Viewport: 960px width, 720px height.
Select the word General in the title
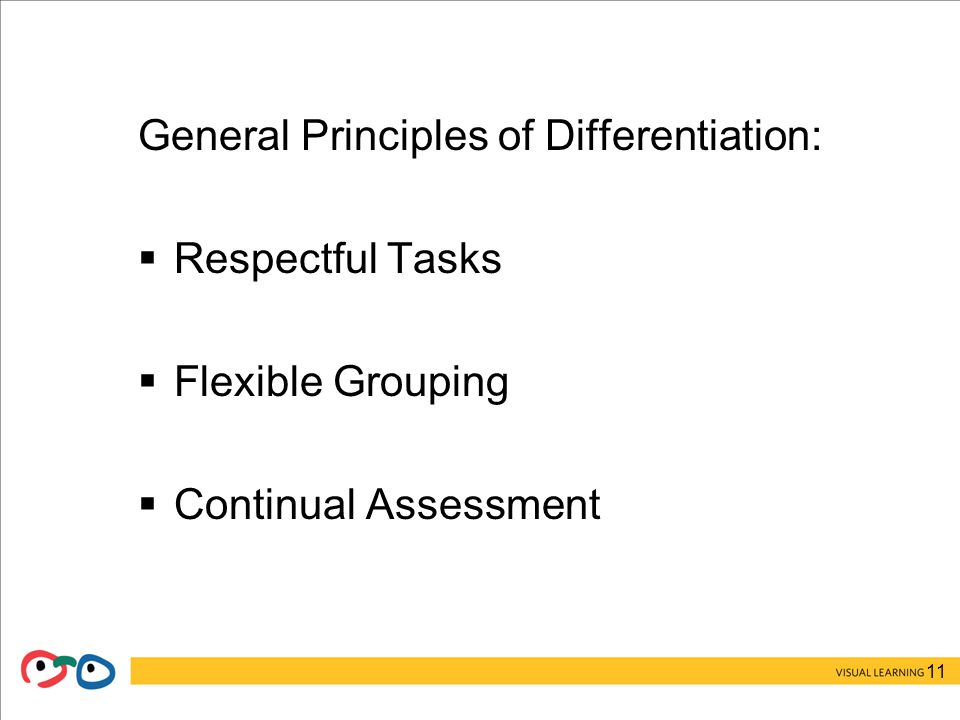click(x=214, y=135)
